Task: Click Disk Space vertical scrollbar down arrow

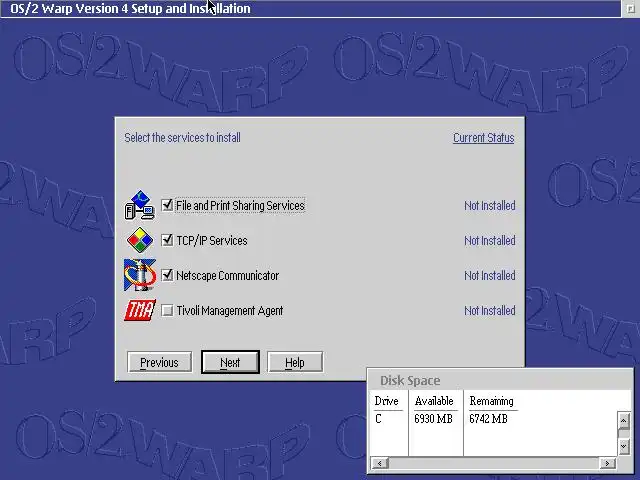Action: coord(624,447)
